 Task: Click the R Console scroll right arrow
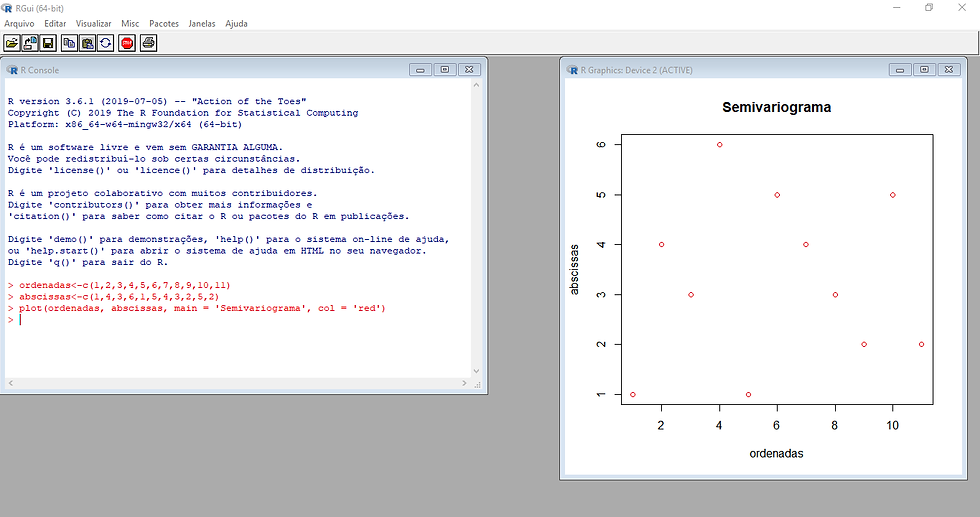coord(464,383)
